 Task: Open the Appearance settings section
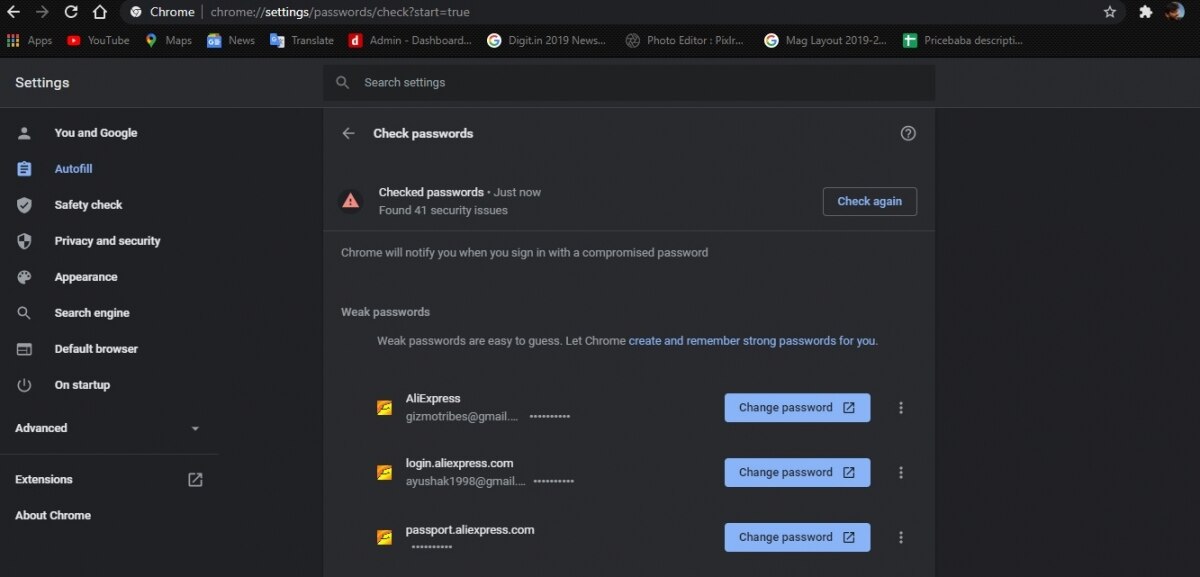point(85,277)
